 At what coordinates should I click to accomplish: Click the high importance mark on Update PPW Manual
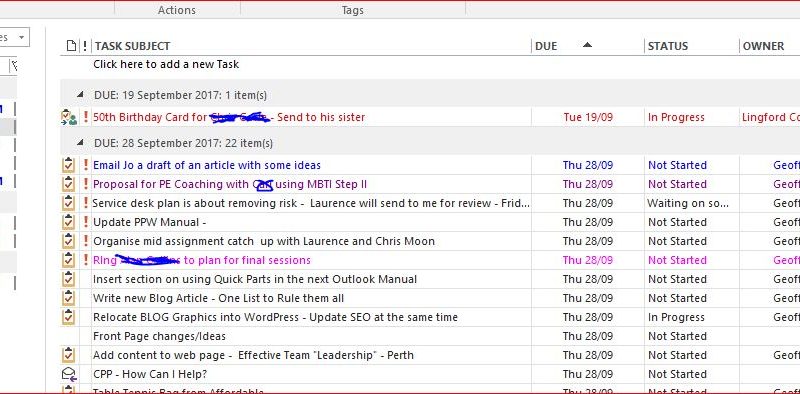coord(86,222)
